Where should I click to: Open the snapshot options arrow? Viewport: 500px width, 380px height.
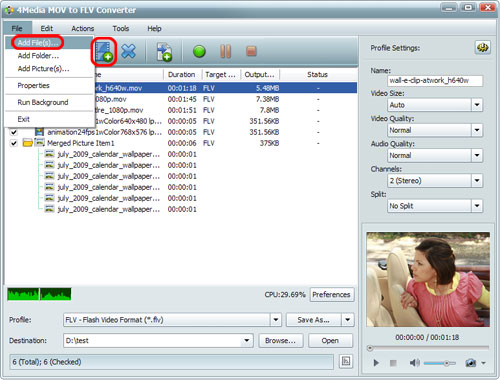[484, 363]
